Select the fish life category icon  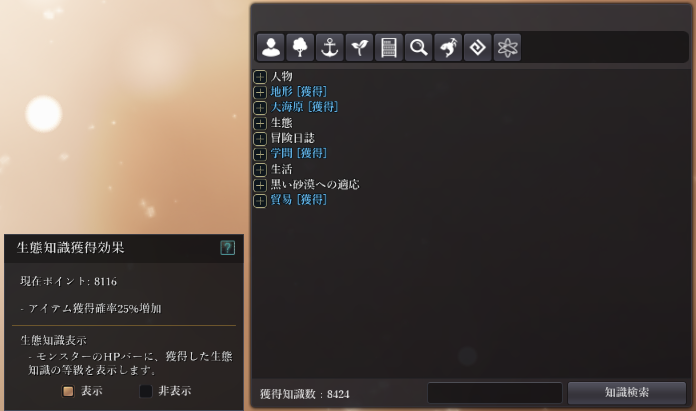pos(448,47)
